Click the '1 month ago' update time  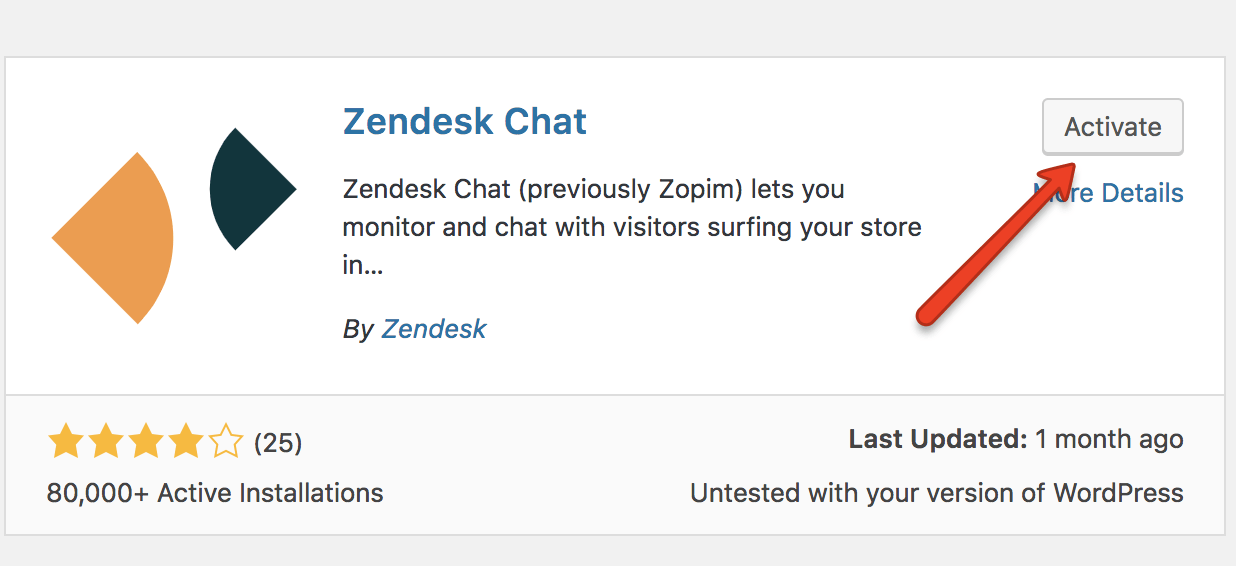pos(1109,439)
